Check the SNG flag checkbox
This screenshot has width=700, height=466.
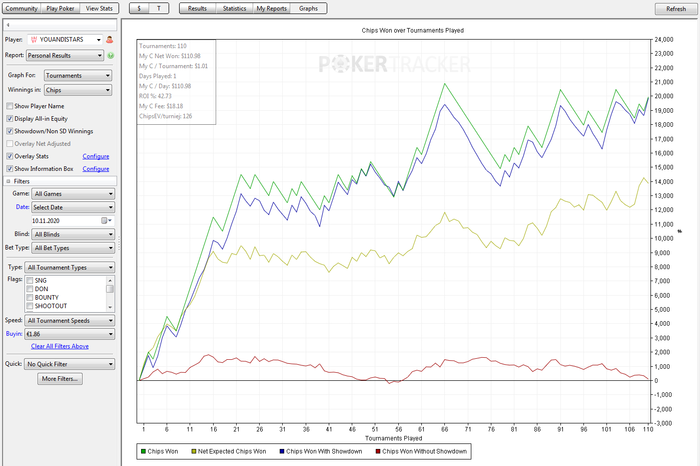pyautogui.click(x=30, y=280)
